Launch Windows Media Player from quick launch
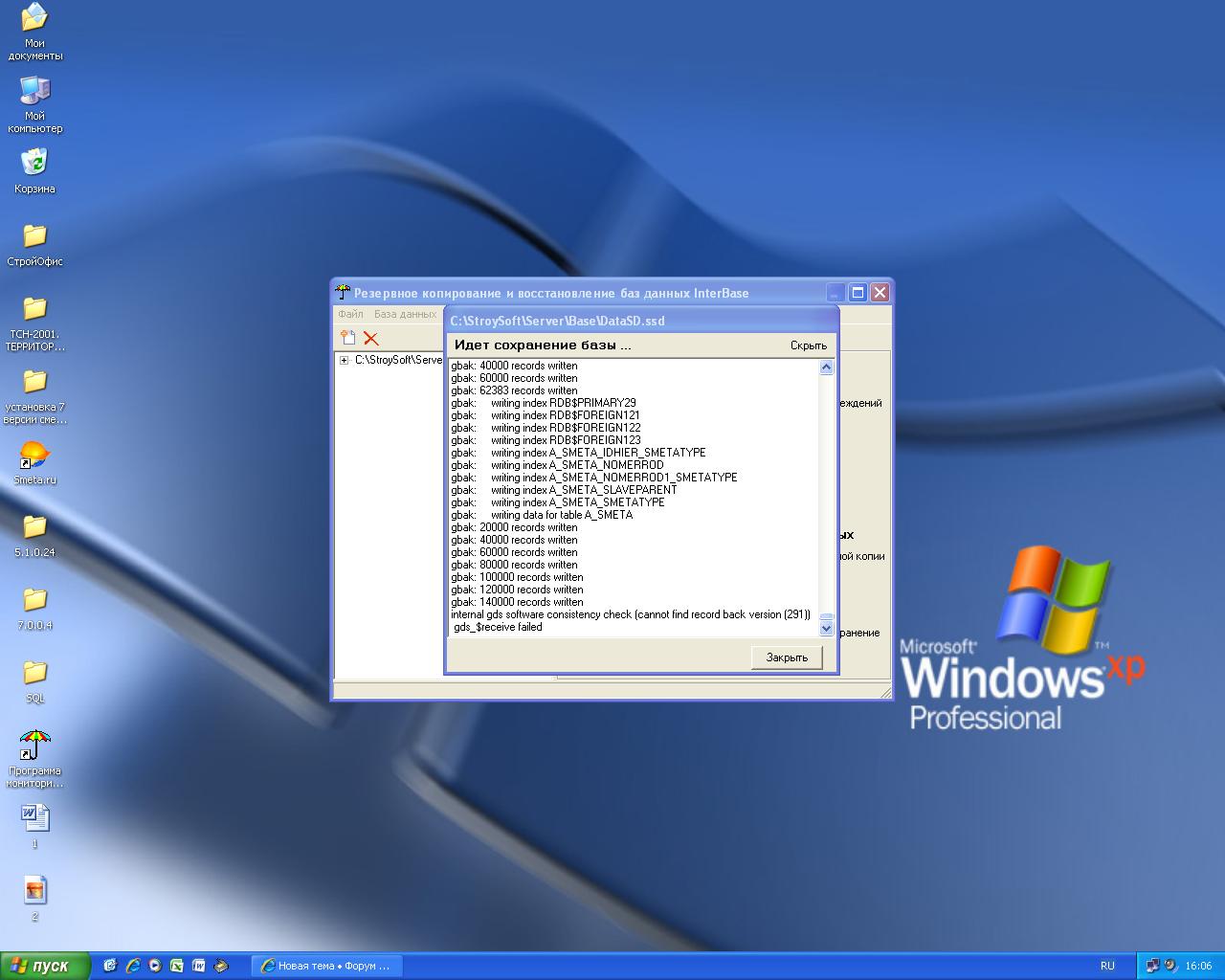Screen dimensions: 1225x980 coord(155,966)
